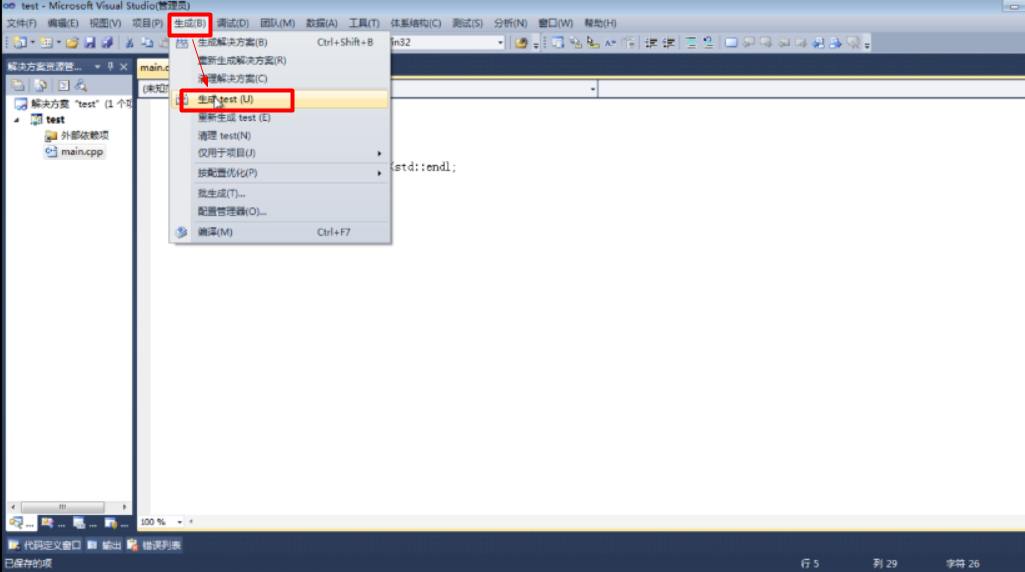Viewport: 1025px width, 572px height.
Task: Click the Cut scissors icon
Action: tap(129, 43)
